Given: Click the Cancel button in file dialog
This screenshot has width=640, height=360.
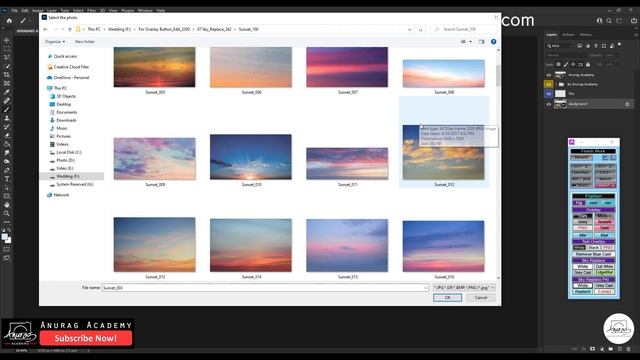Looking at the screenshot, I should coord(481,298).
